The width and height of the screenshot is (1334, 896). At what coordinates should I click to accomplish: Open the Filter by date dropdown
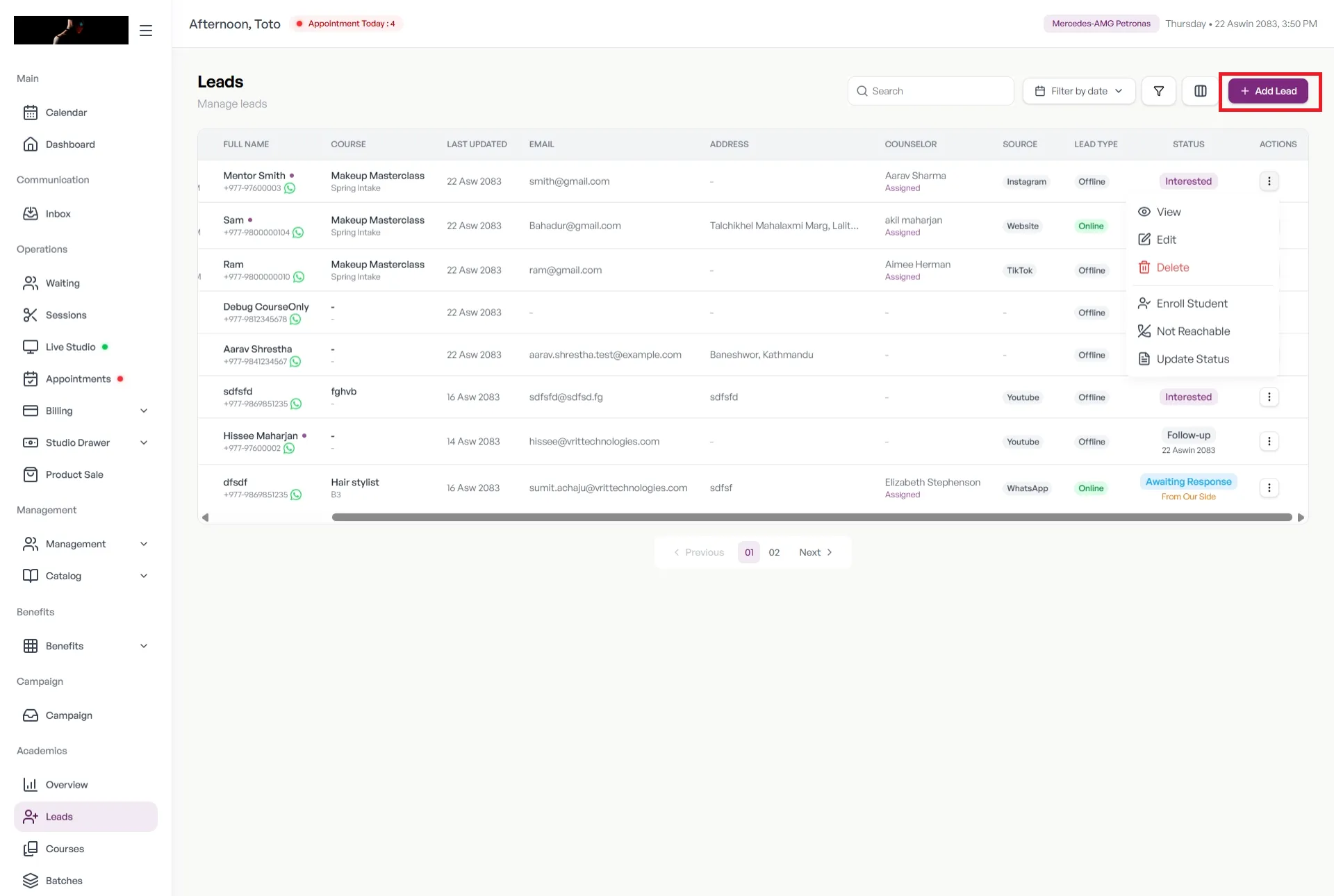(x=1078, y=91)
